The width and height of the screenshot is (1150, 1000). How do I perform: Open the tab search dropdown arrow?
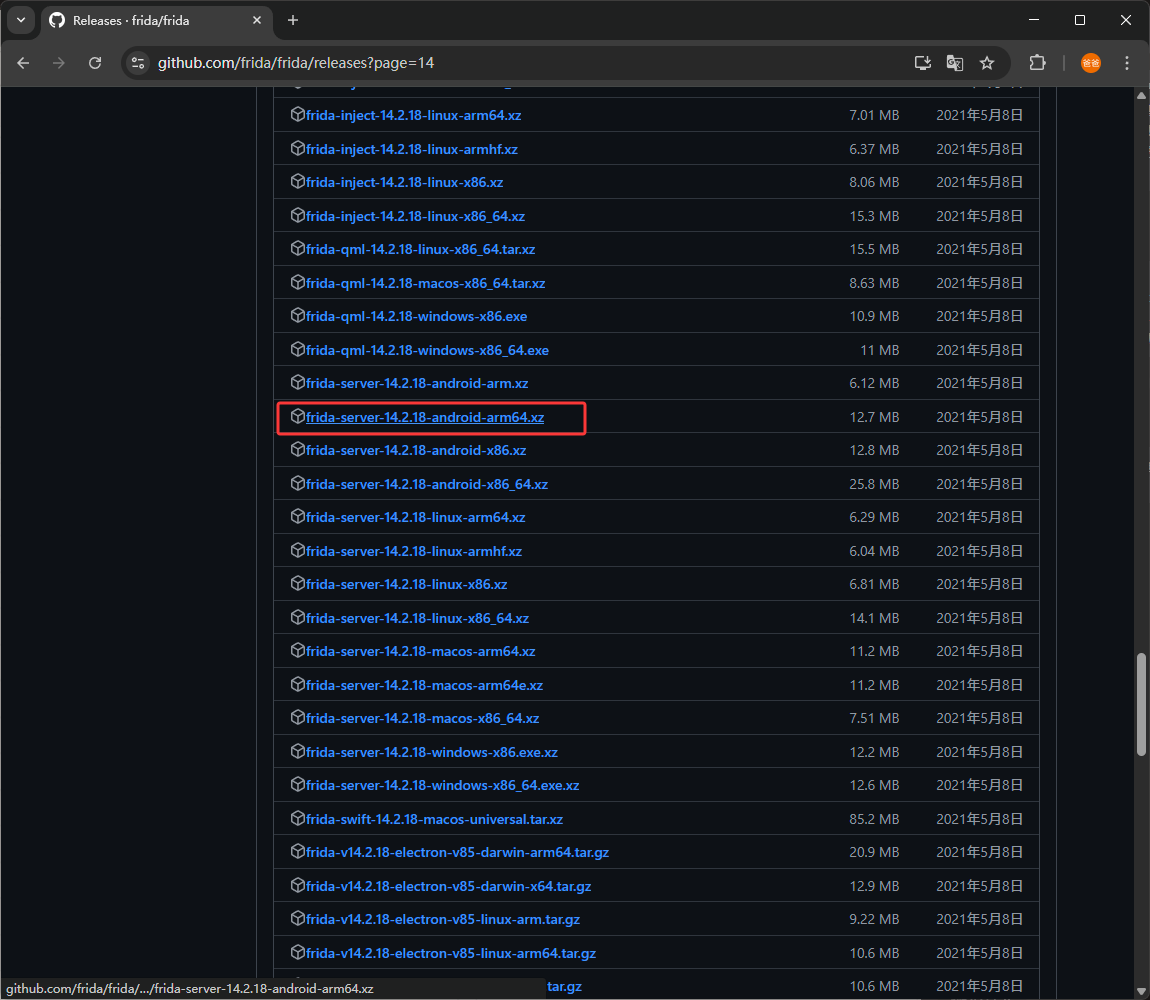[21, 21]
